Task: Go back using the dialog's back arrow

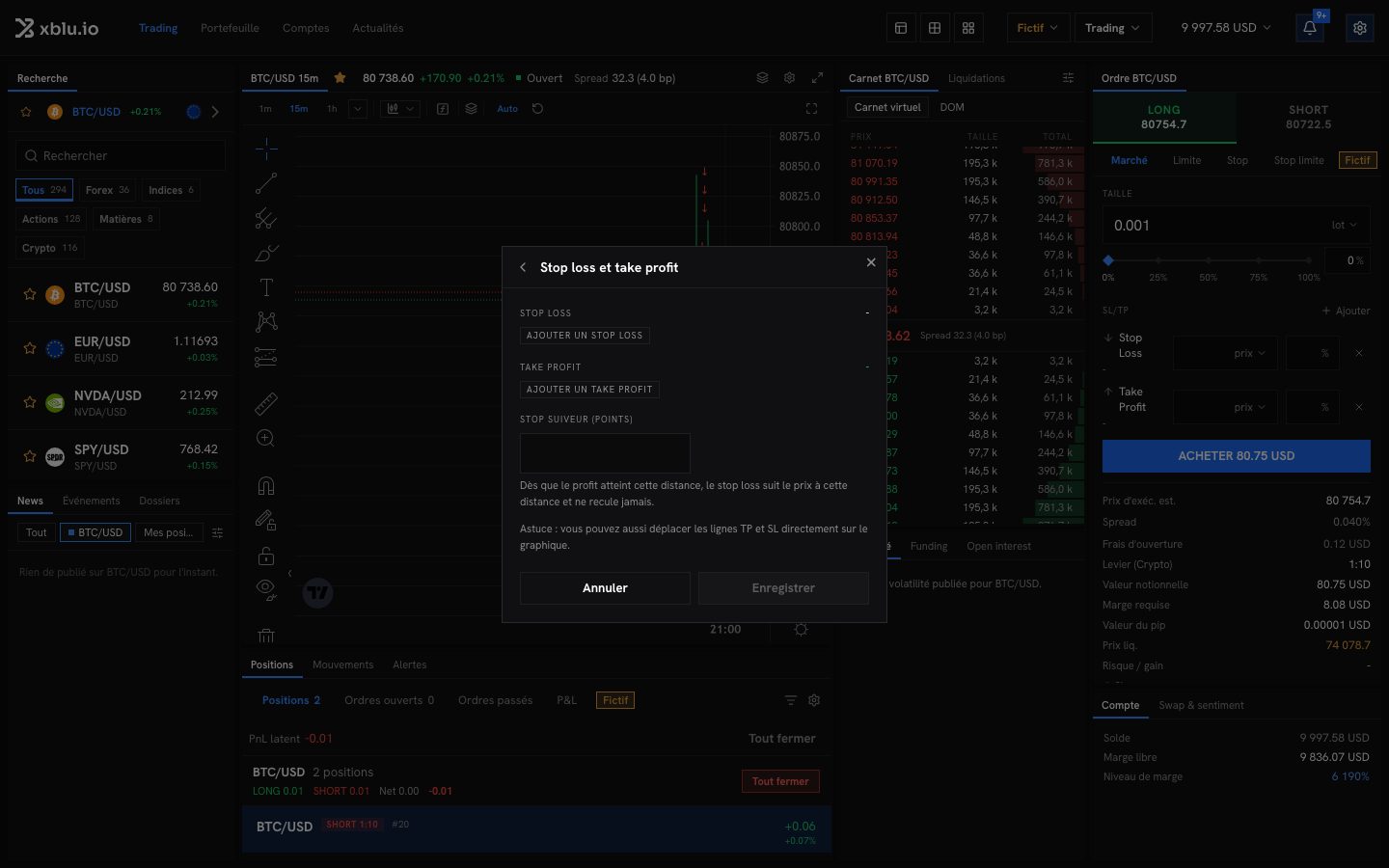Action: pyautogui.click(x=523, y=267)
